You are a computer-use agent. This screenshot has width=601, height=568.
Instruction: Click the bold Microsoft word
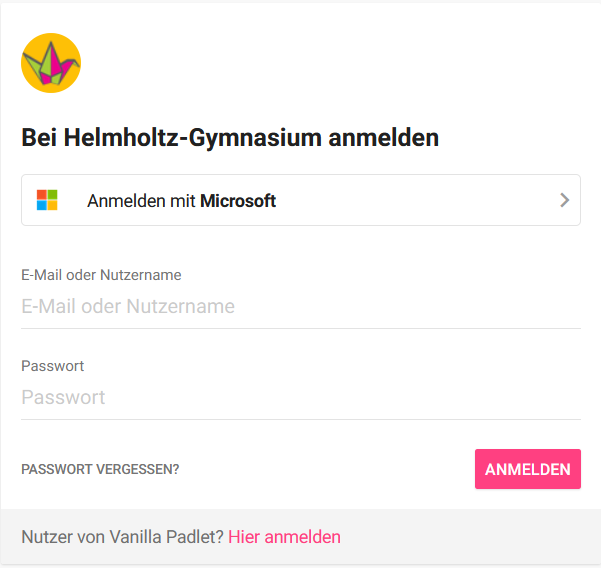[238, 201]
